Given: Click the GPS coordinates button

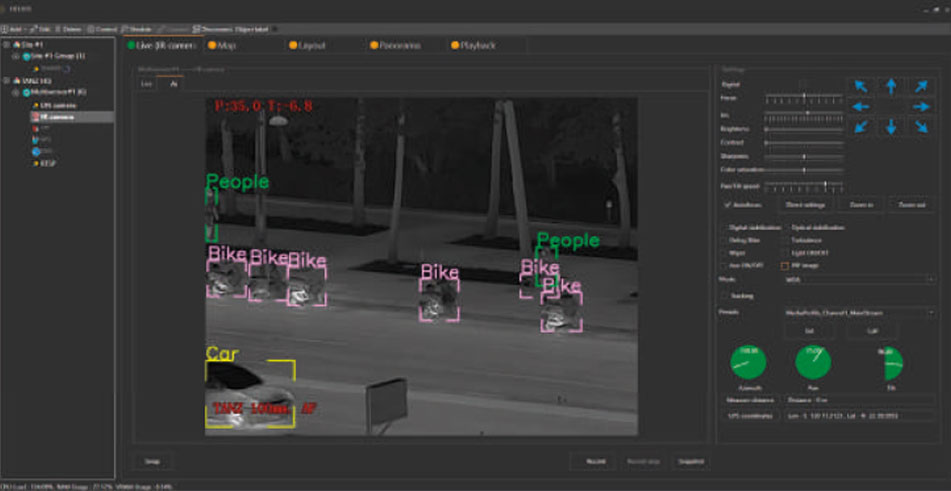Looking at the screenshot, I should [750, 416].
